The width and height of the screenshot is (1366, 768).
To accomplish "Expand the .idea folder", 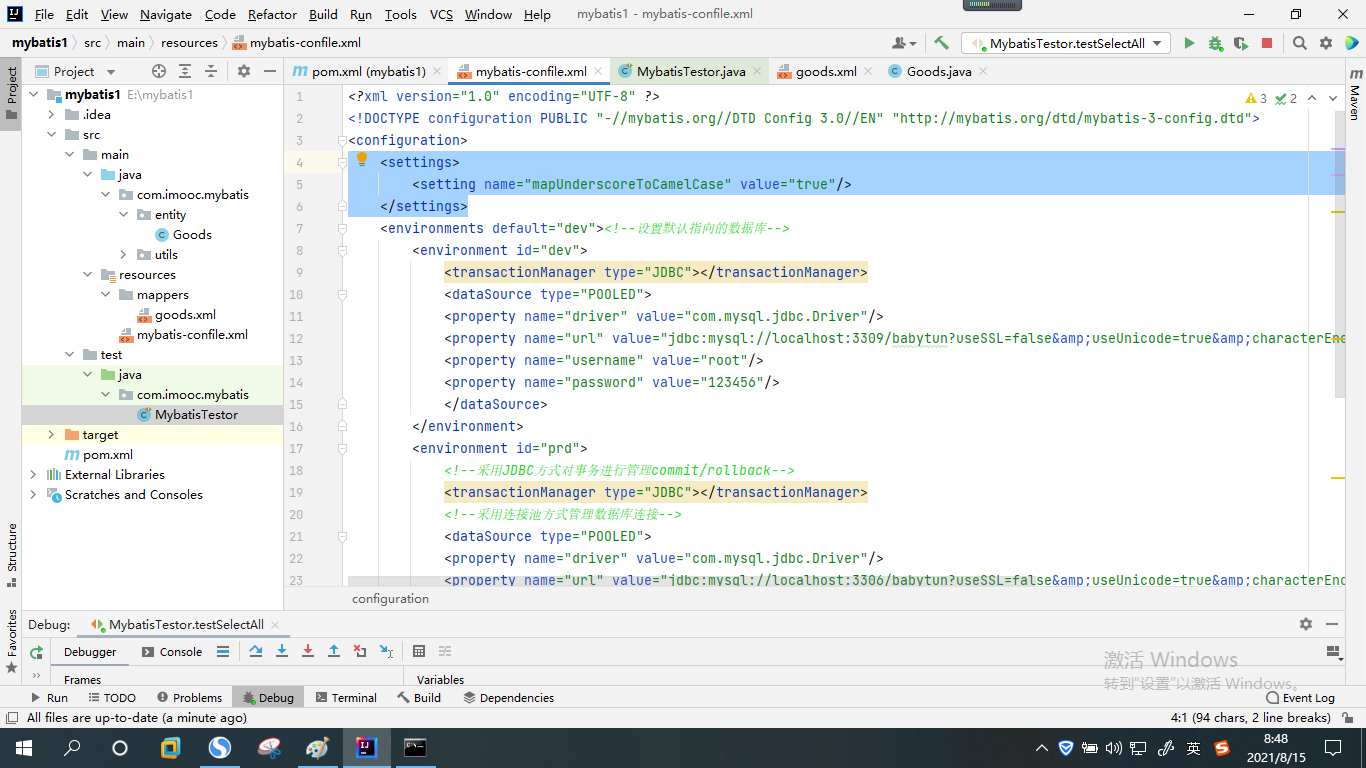I will (52, 115).
